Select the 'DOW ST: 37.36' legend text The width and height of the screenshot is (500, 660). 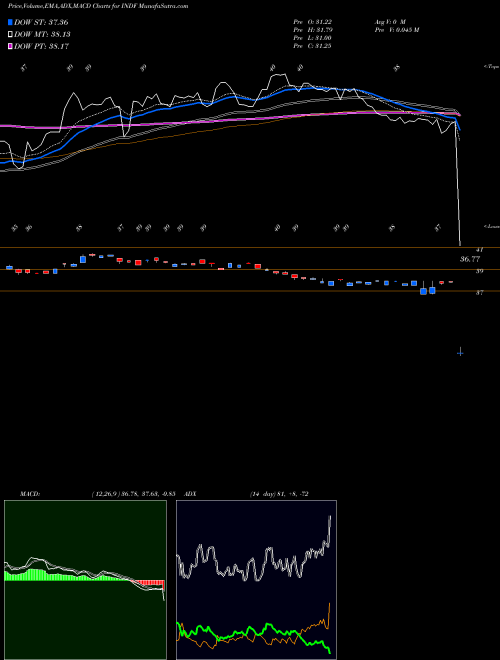tap(41, 22)
